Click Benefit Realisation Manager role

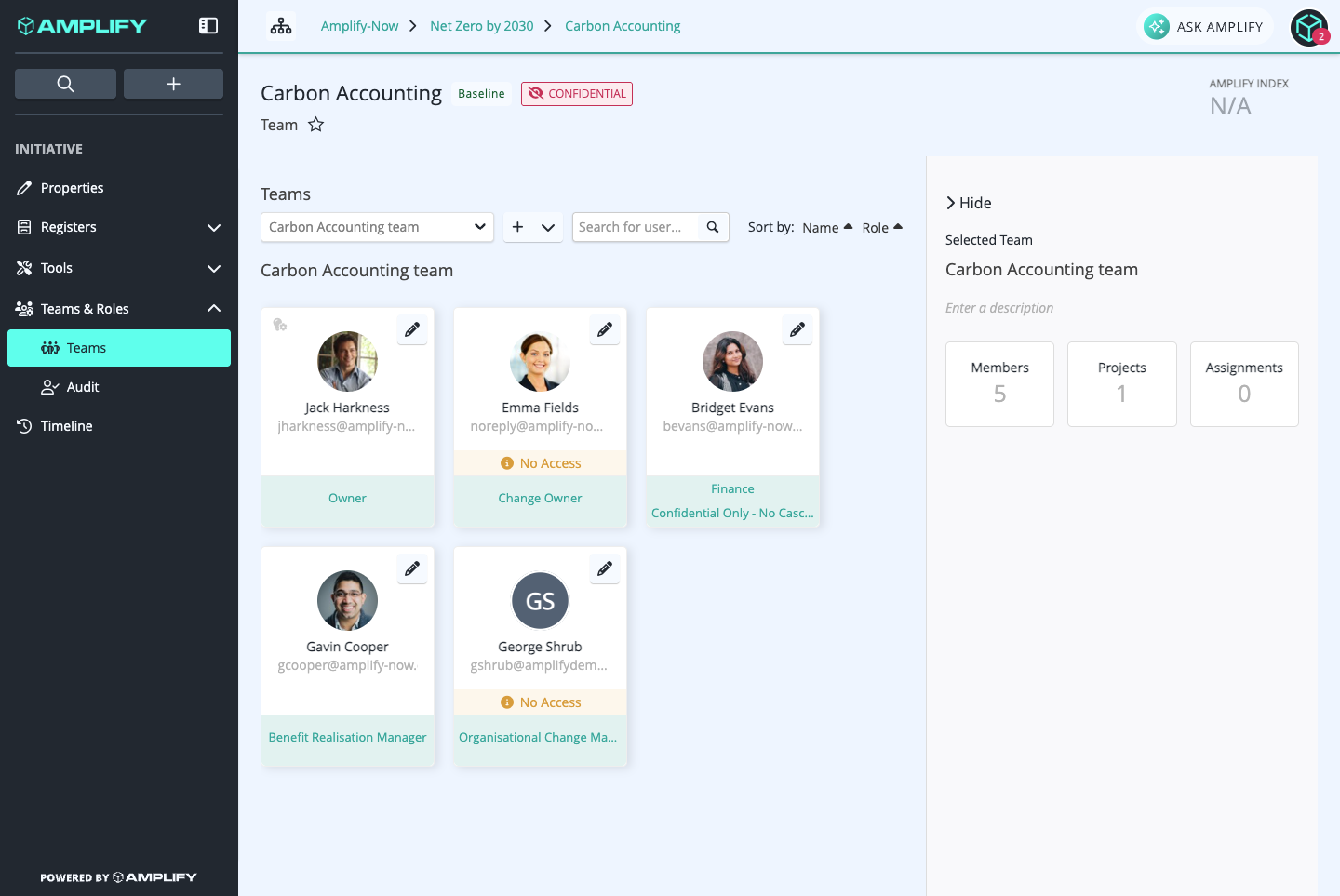tap(347, 738)
